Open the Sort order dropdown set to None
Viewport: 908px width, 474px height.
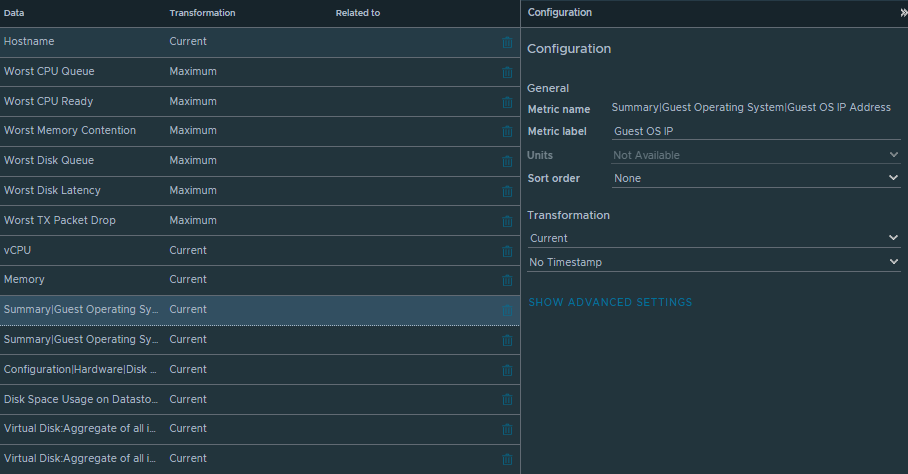756,178
